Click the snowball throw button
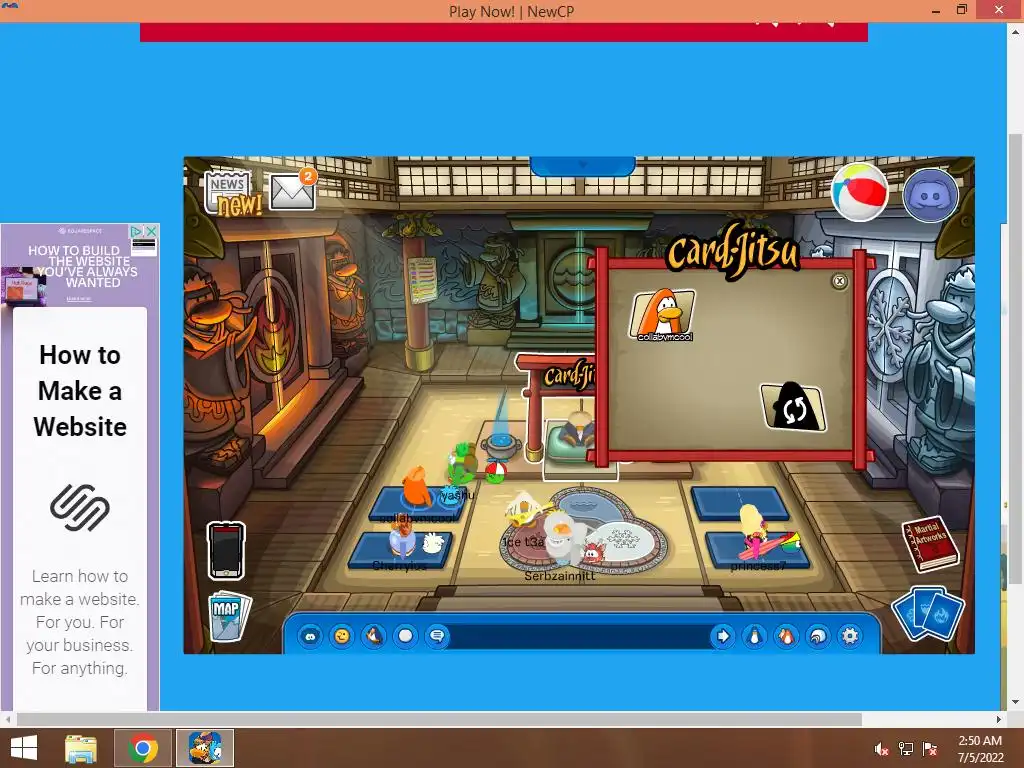Viewport: 1024px width, 768px height. (x=406, y=636)
